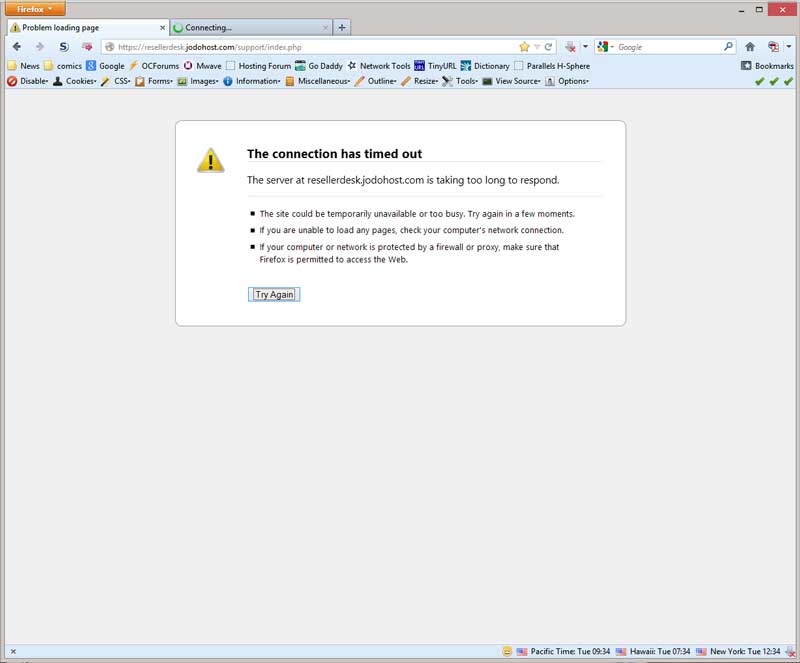Expand the Miscellaneous developer menu

(x=318, y=81)
